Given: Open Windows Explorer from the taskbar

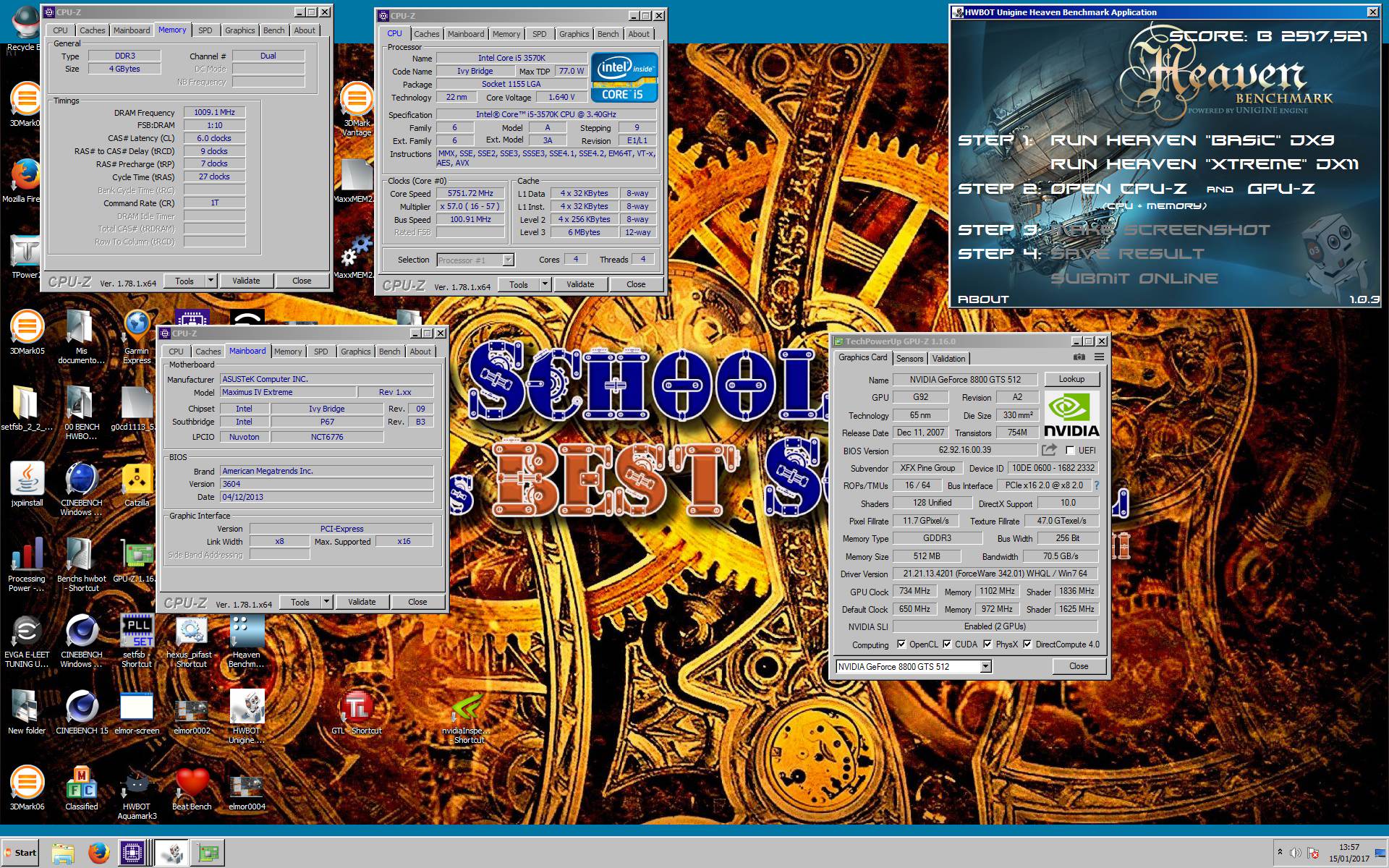Looking at the screenshot, I should click(x=63, y=853).
